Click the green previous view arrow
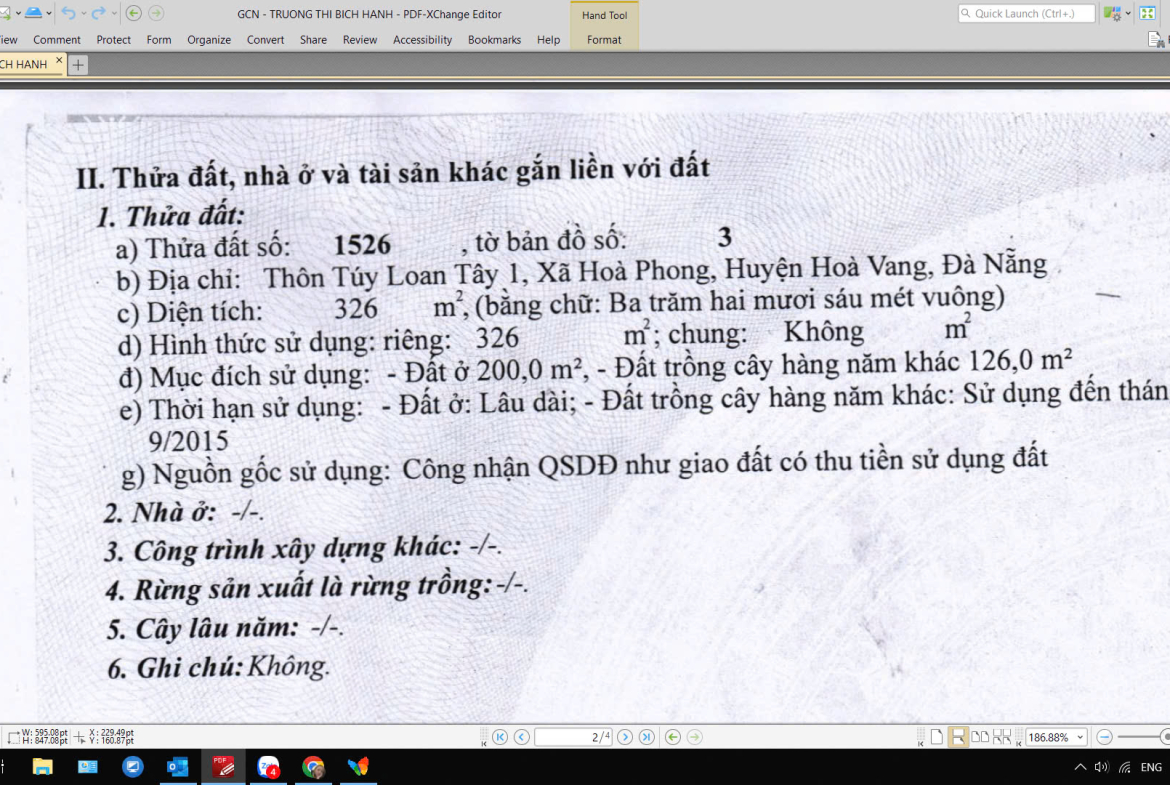This screenshot has width=1170, height=785. coord(673,737)
